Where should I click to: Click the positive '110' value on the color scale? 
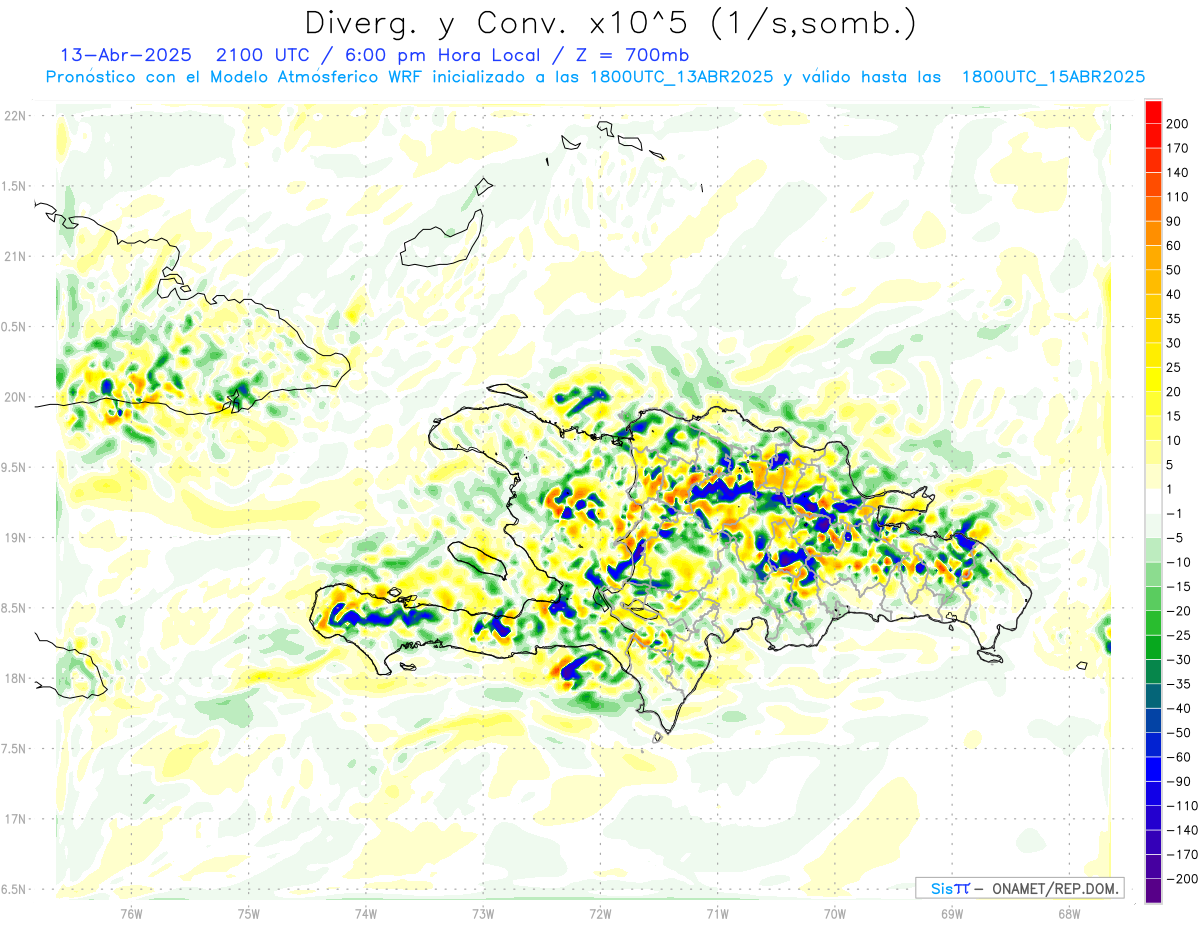pyautogui.click(x=1179, y=197)
